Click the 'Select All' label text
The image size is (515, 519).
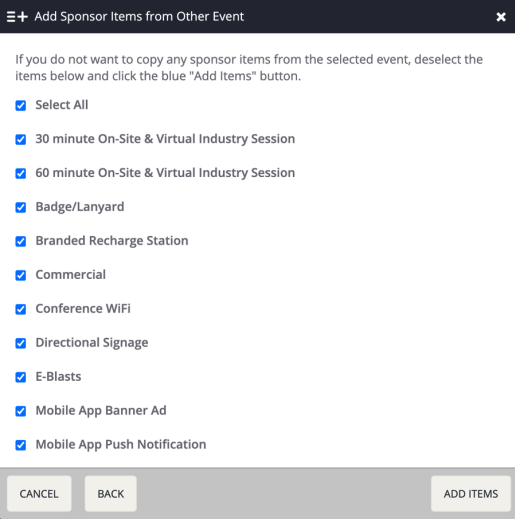[x=62, y=105]
